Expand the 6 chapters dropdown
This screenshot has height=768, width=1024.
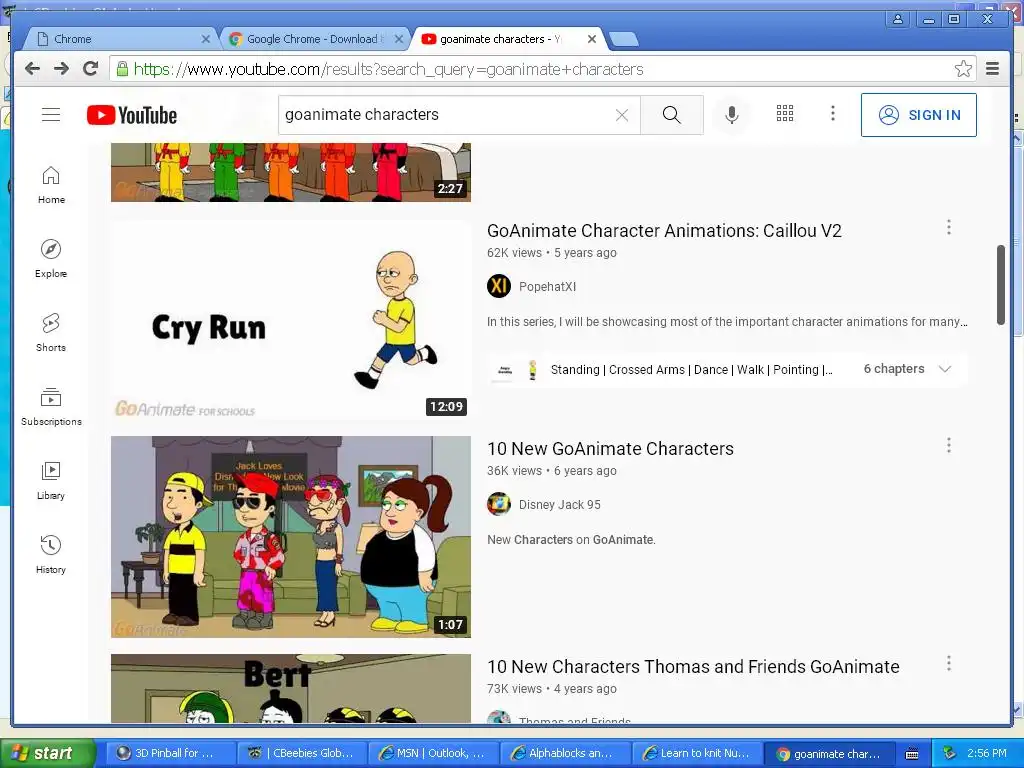(x=944, y=369)
